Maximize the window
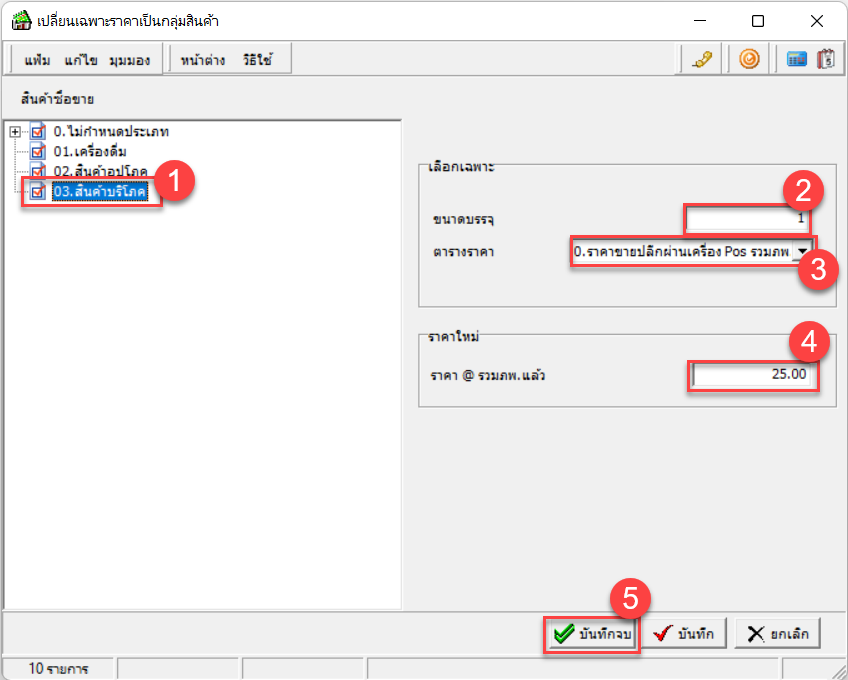The height and width of the screenshot is (680, 848). coord(758,21)
